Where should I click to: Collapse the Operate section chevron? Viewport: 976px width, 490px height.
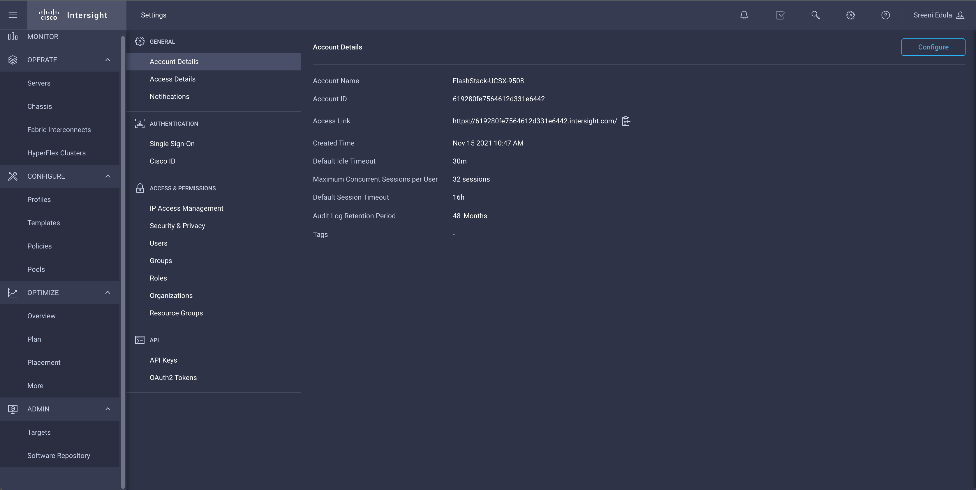coord(108,60)
